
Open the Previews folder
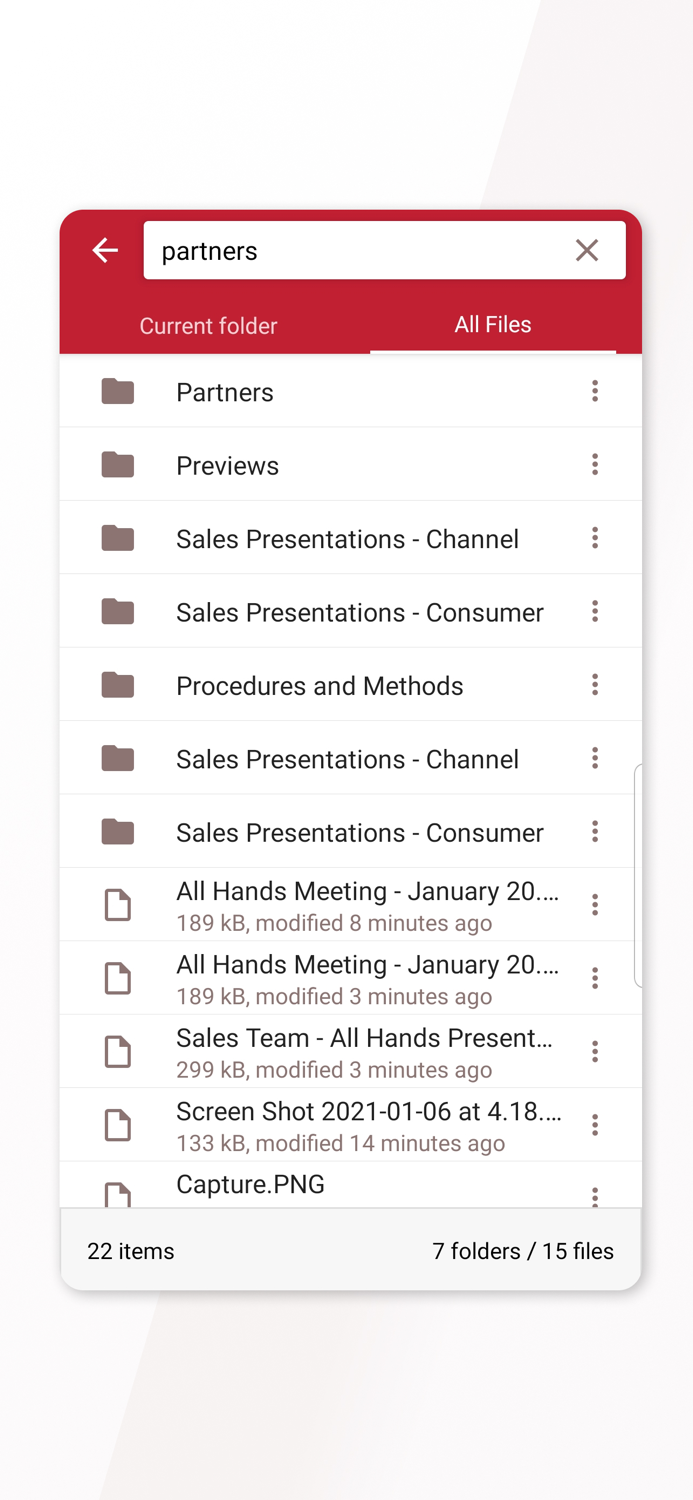tap(228, 466)
